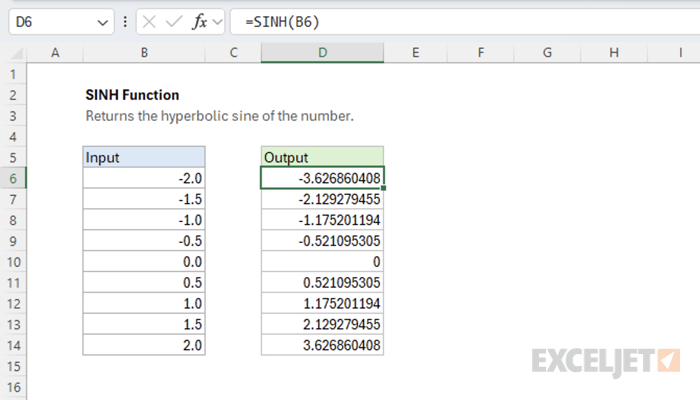The width and height of the screenshot is (700, 400).
Task: Select row 7 header
Action: [13, 199]
